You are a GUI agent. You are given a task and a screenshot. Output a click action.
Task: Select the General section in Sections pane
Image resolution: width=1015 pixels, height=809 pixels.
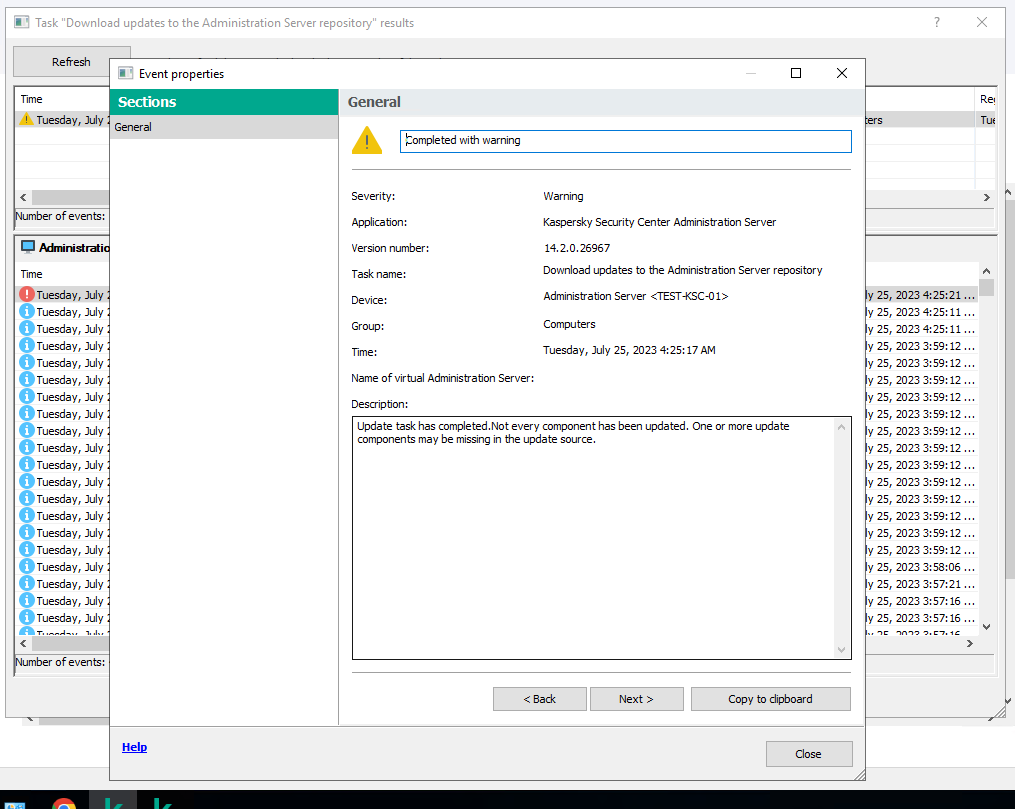coord(224,127)
